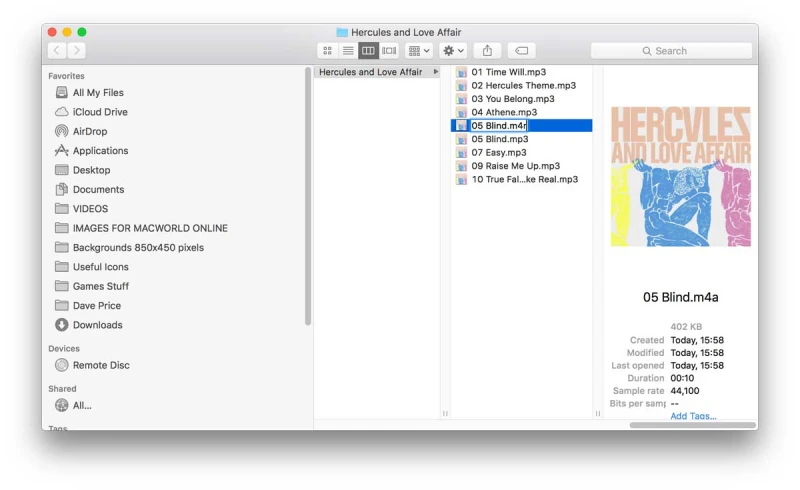Click the Share toolbar button
This screenshot has width=800, height=490.
click(487, 50)
